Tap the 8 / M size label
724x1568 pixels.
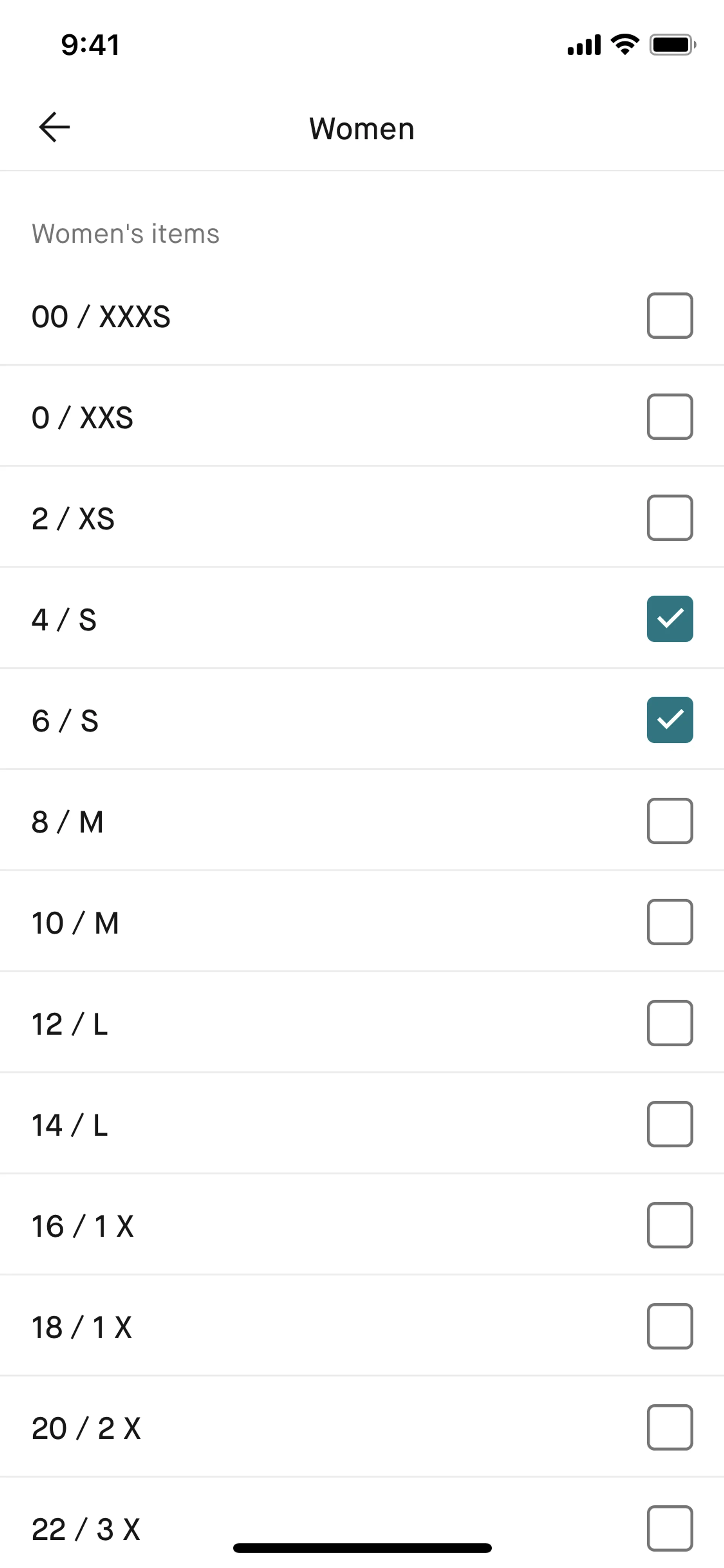tap(67, 822)
